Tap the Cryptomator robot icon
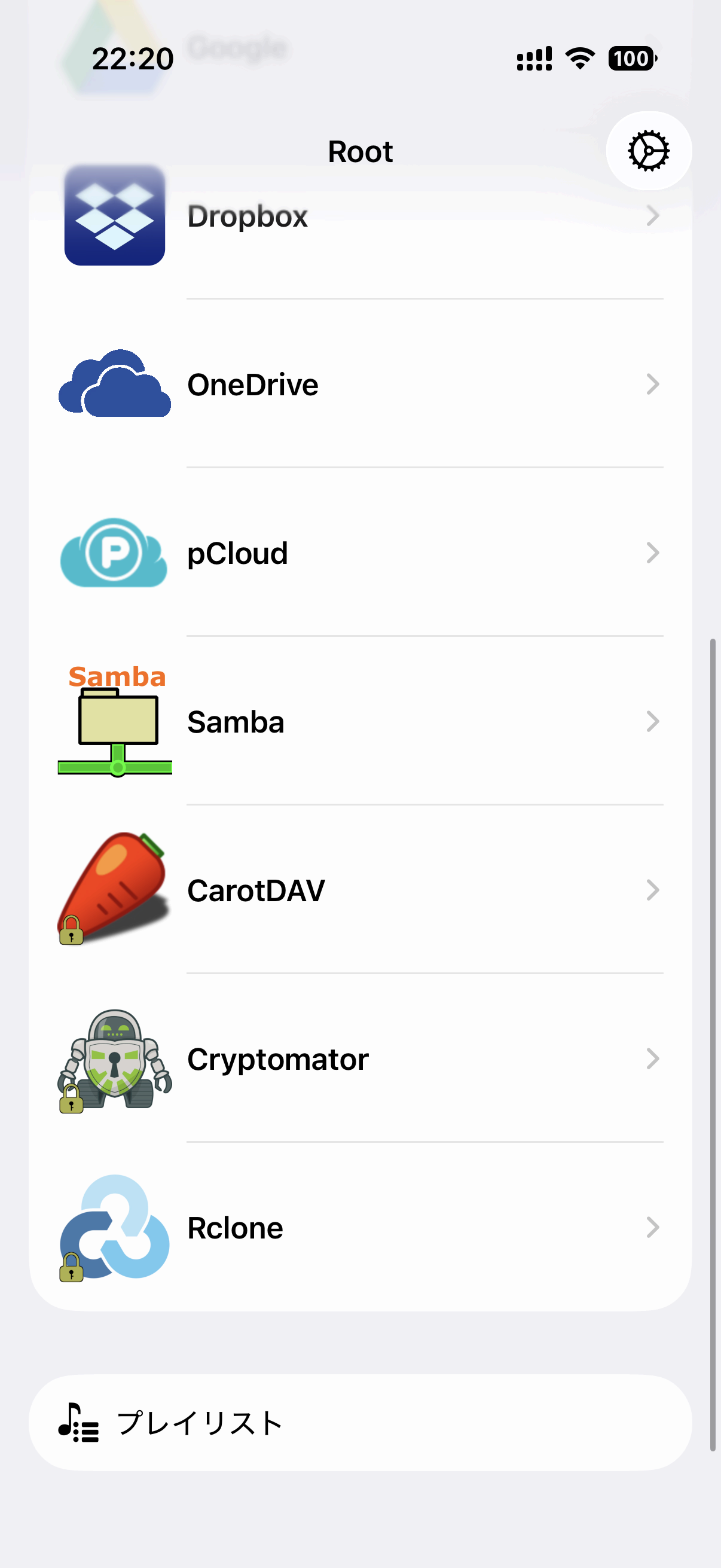721x1568 pixels. click(x=114, y=1058)
